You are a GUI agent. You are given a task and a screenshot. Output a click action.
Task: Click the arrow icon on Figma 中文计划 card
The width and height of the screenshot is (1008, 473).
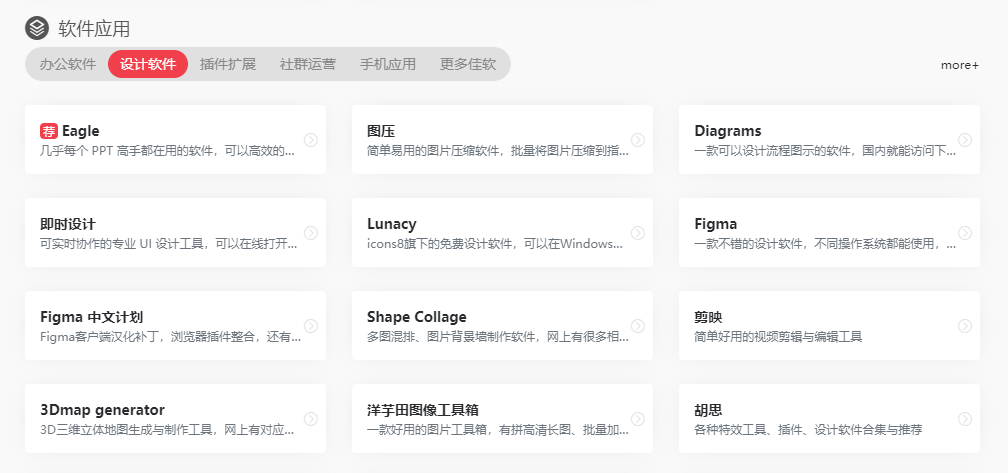pos(310,326)
